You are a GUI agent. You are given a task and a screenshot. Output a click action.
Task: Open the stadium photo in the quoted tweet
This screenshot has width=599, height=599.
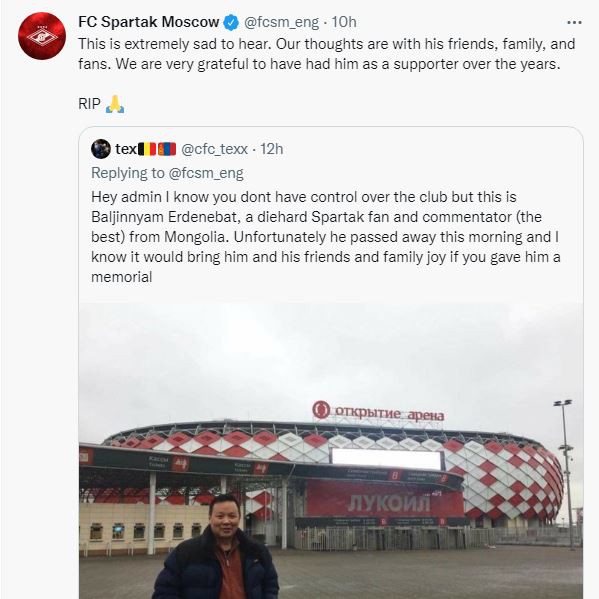[331, 451]
